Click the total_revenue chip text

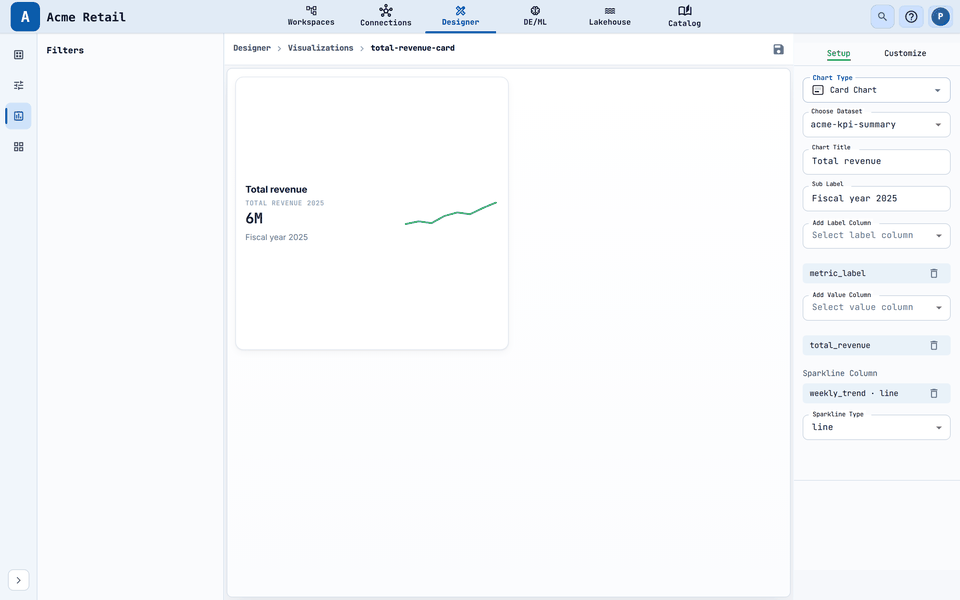[x=839, y=345]
